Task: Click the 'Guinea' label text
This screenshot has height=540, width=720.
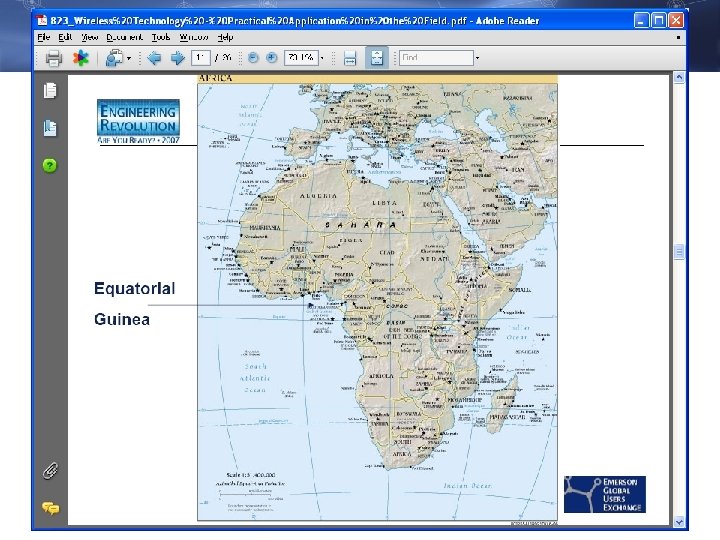Action: pos(122,319)
